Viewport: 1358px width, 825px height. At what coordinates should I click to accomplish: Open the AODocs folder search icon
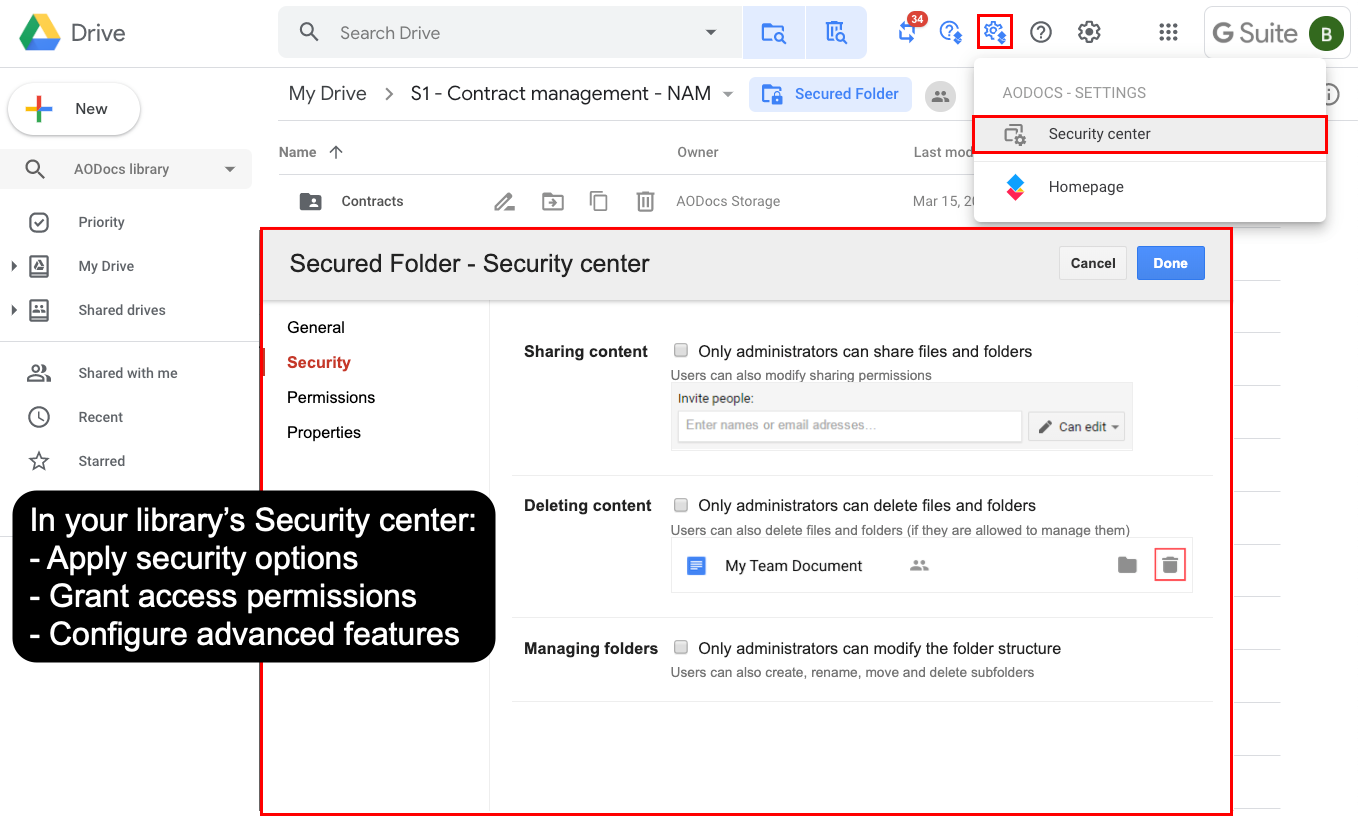(773, 33)
